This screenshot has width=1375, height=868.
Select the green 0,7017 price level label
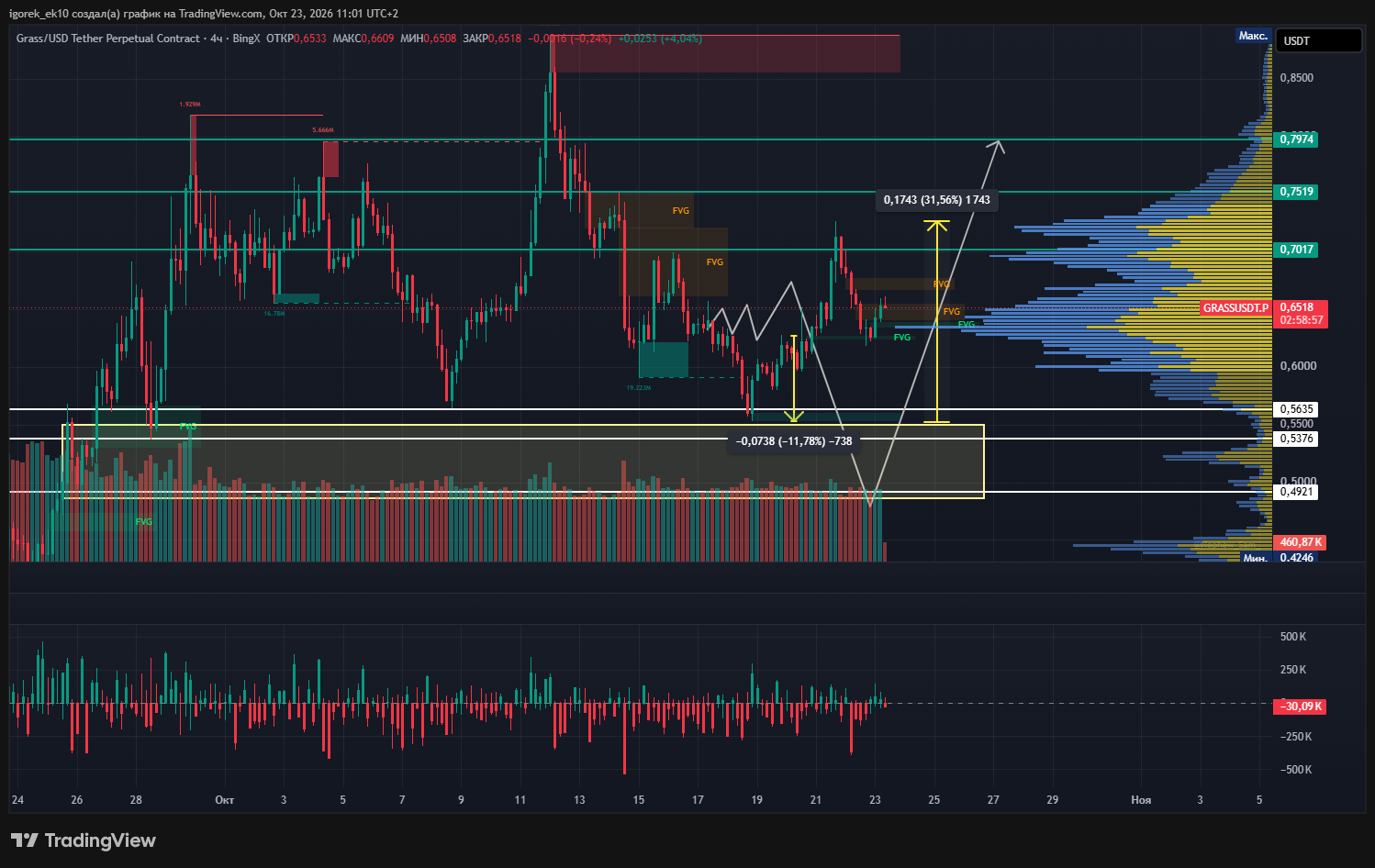click(x=1297, y=250)
